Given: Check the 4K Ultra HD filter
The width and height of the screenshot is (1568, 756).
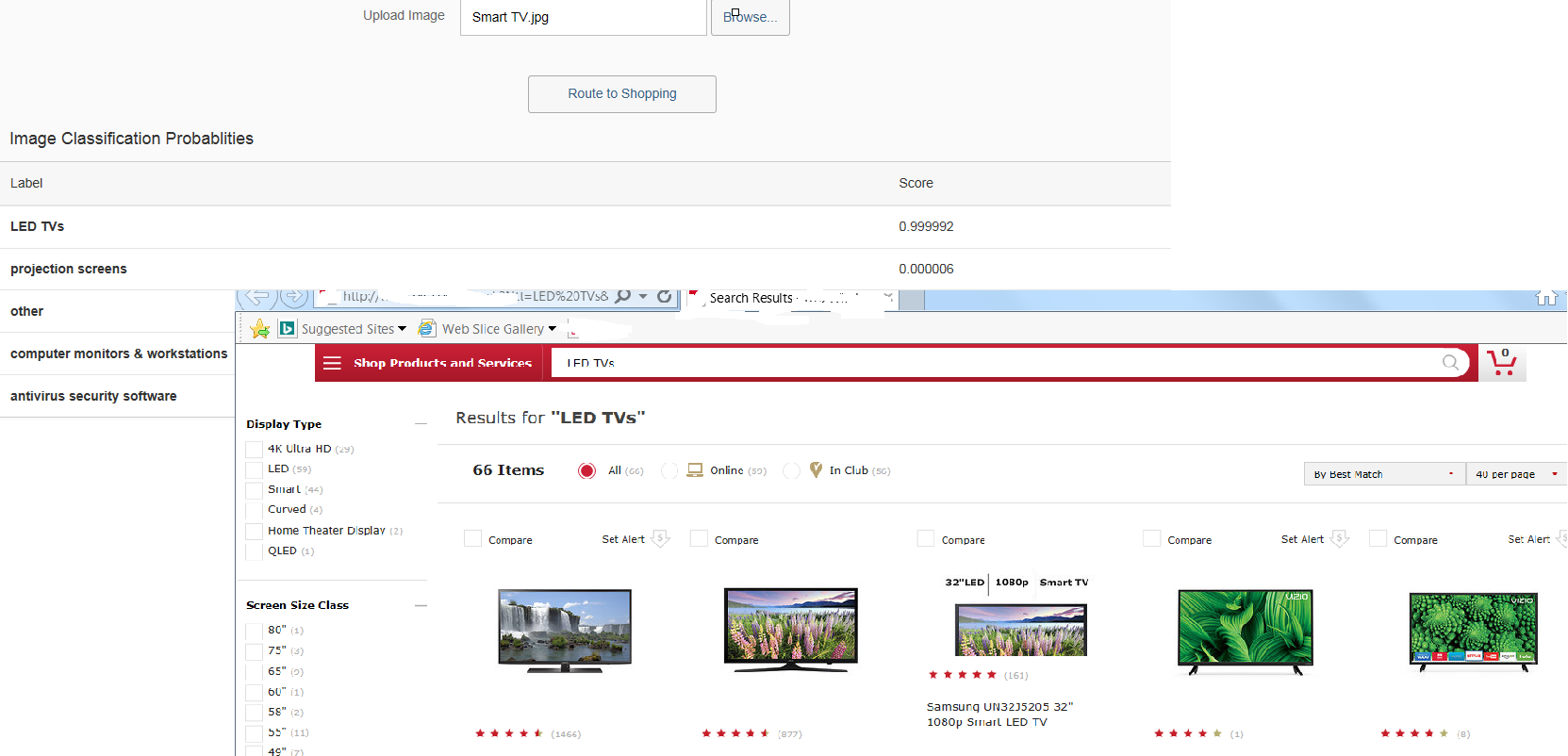Looking at the screenshot, I should 254,450.
